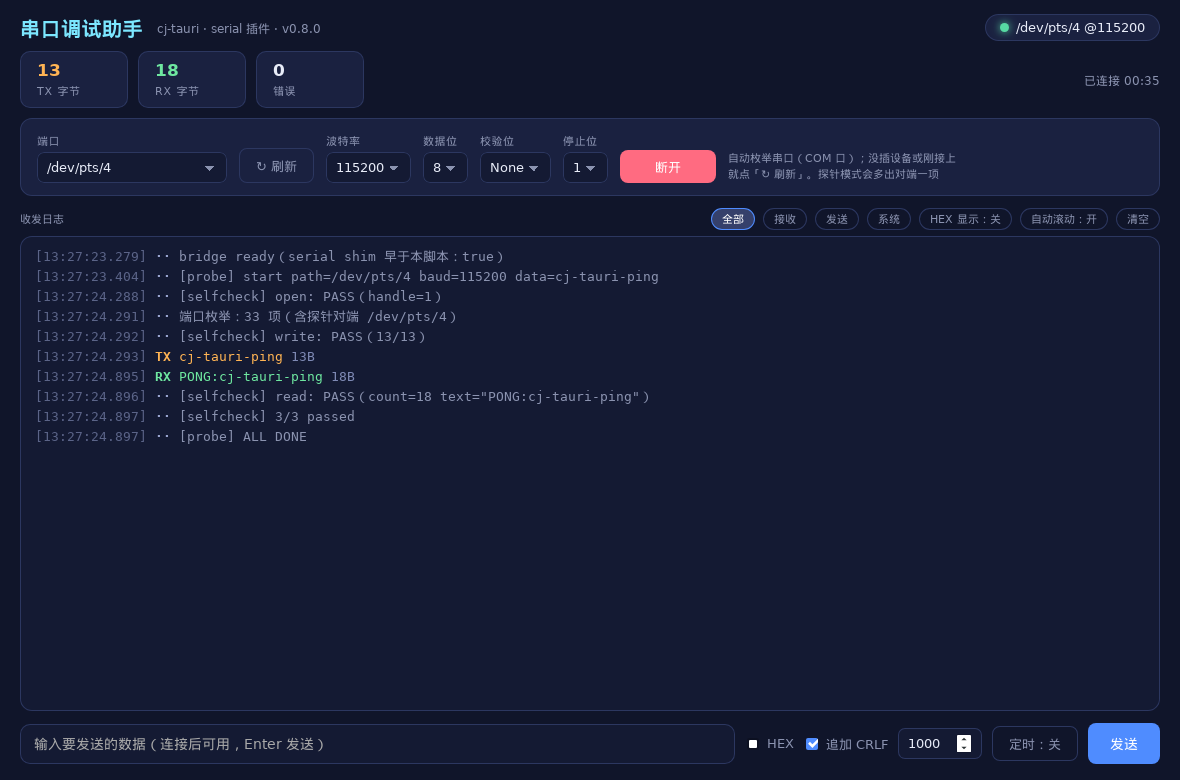The image size is (1180, 780).
Task: Click the 1000 interval input field
Action: click(x=940, y=744)
